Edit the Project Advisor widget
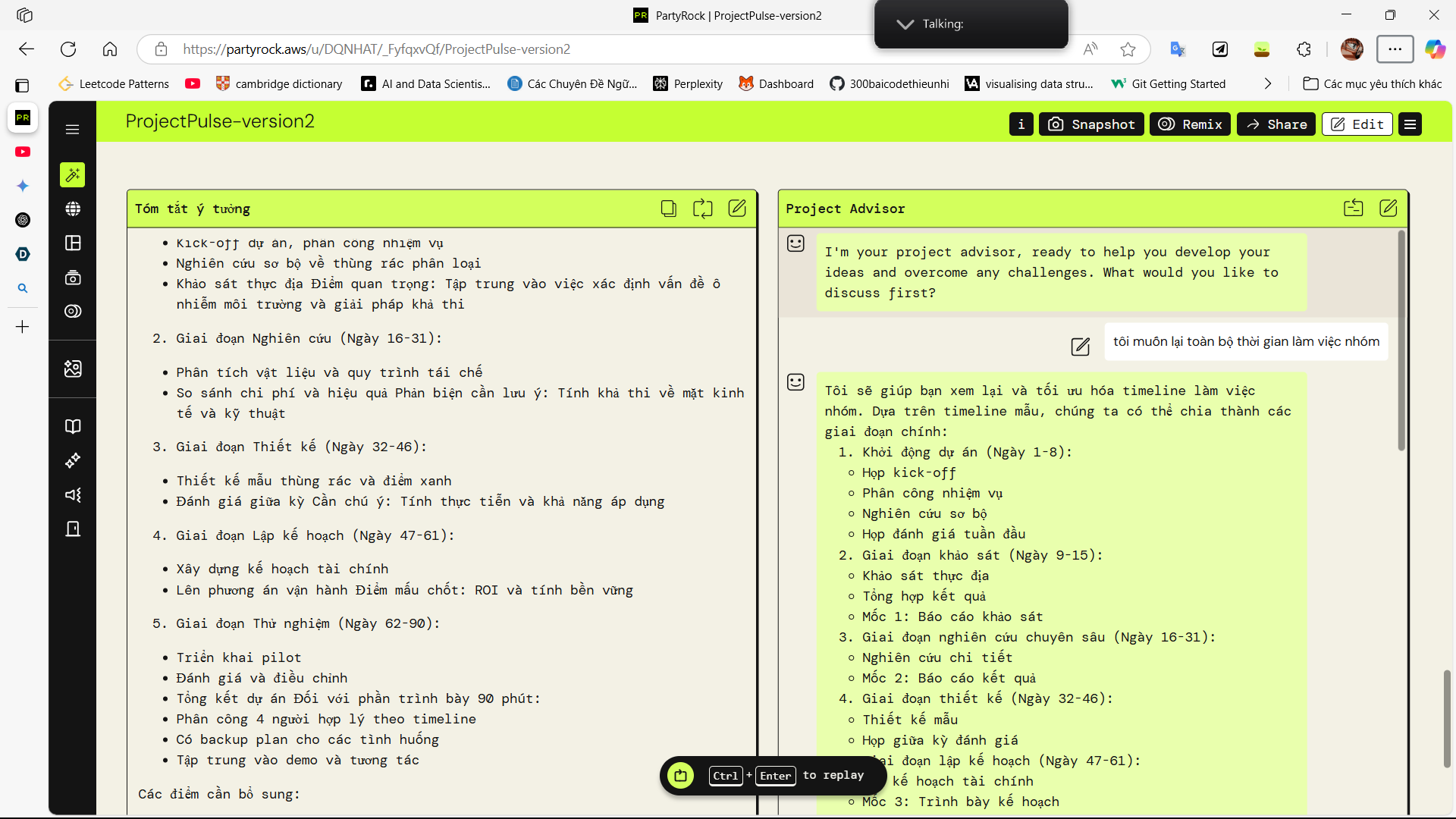The width and height of the screenshot is (1456, 819). 1389,208
